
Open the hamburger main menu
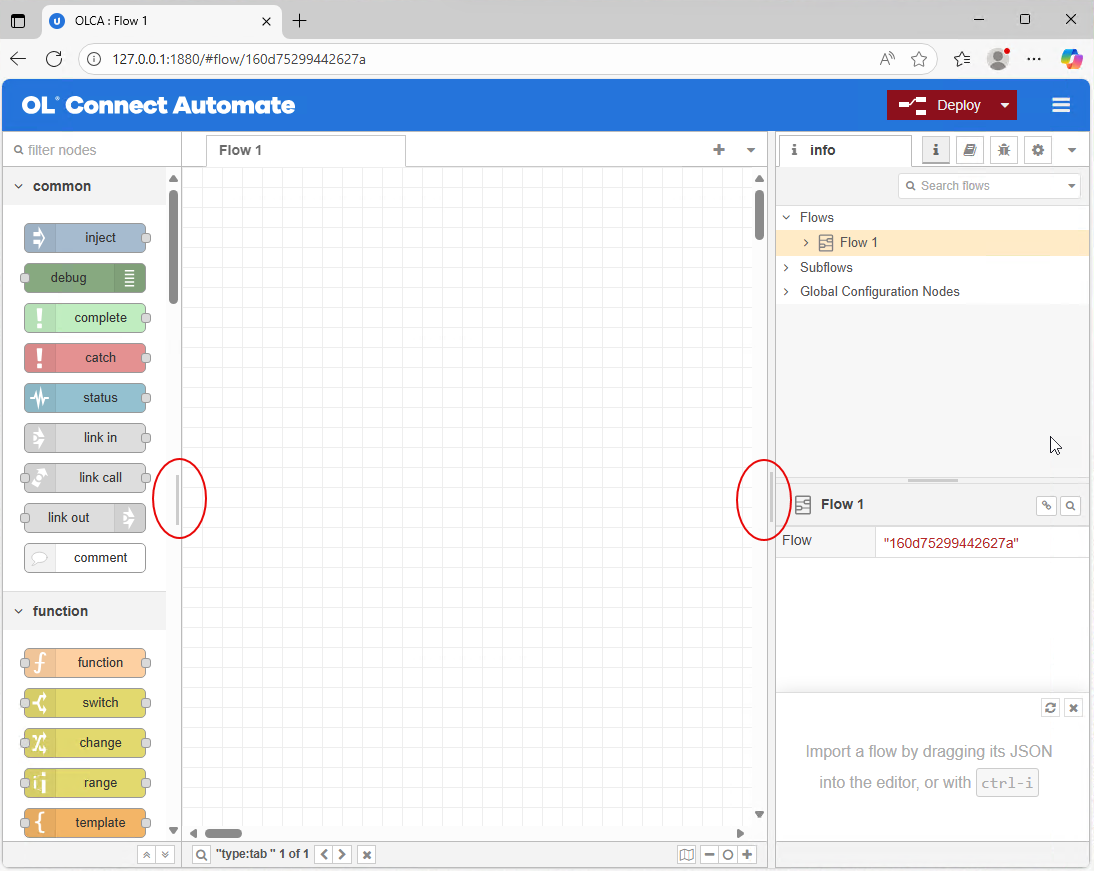(x=1061, y=105)
